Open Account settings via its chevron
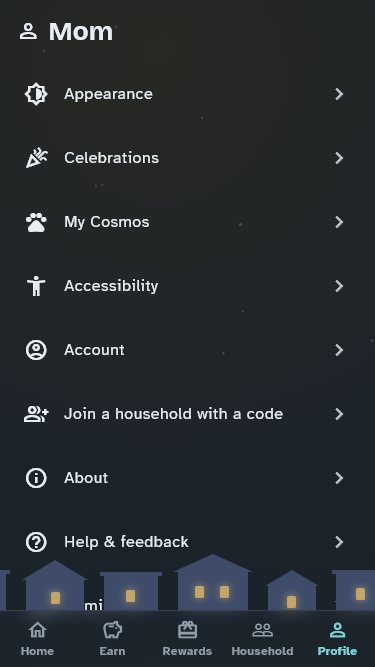The height and width of the screenshot is (667, 375). click(x=339, y=350)
